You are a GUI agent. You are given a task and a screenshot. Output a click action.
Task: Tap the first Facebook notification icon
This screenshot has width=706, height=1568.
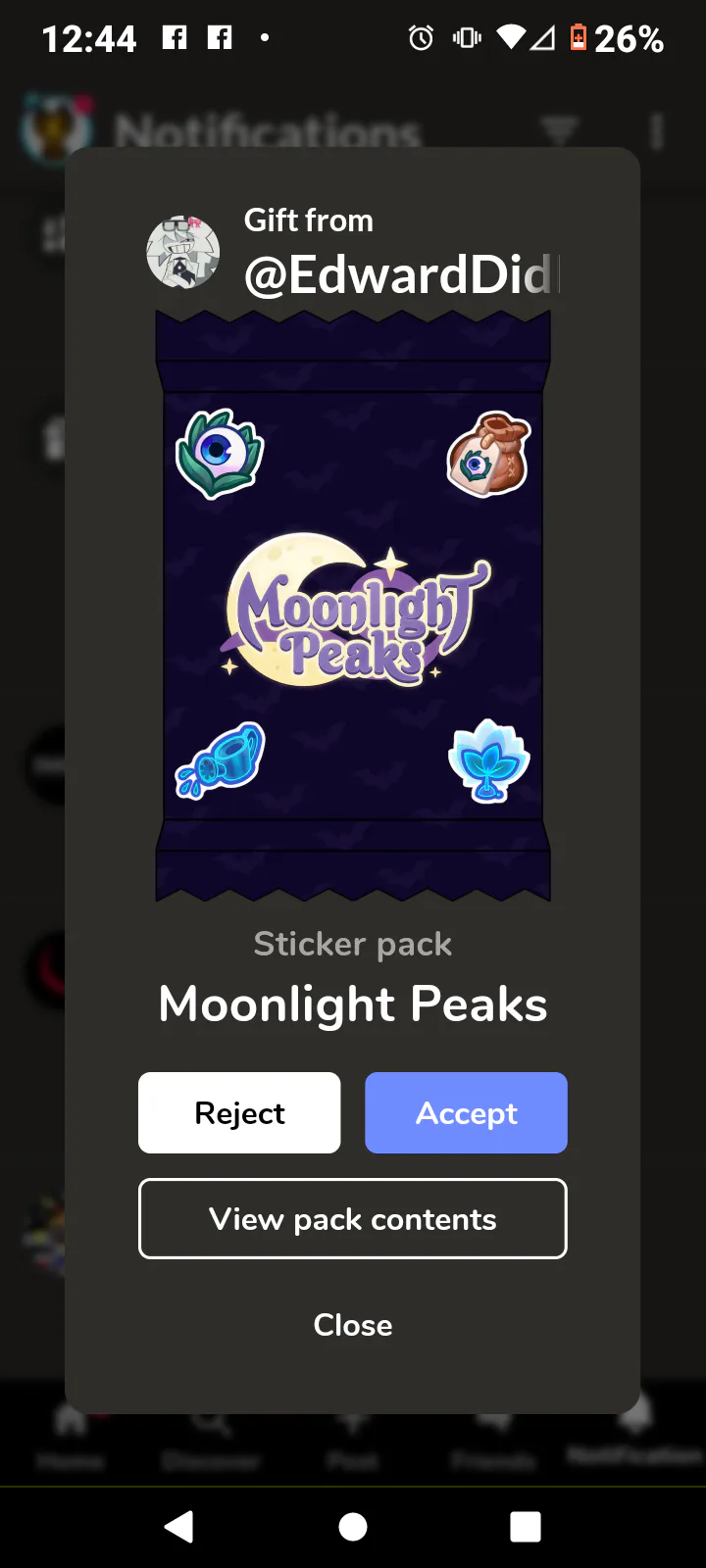[175, 38]
